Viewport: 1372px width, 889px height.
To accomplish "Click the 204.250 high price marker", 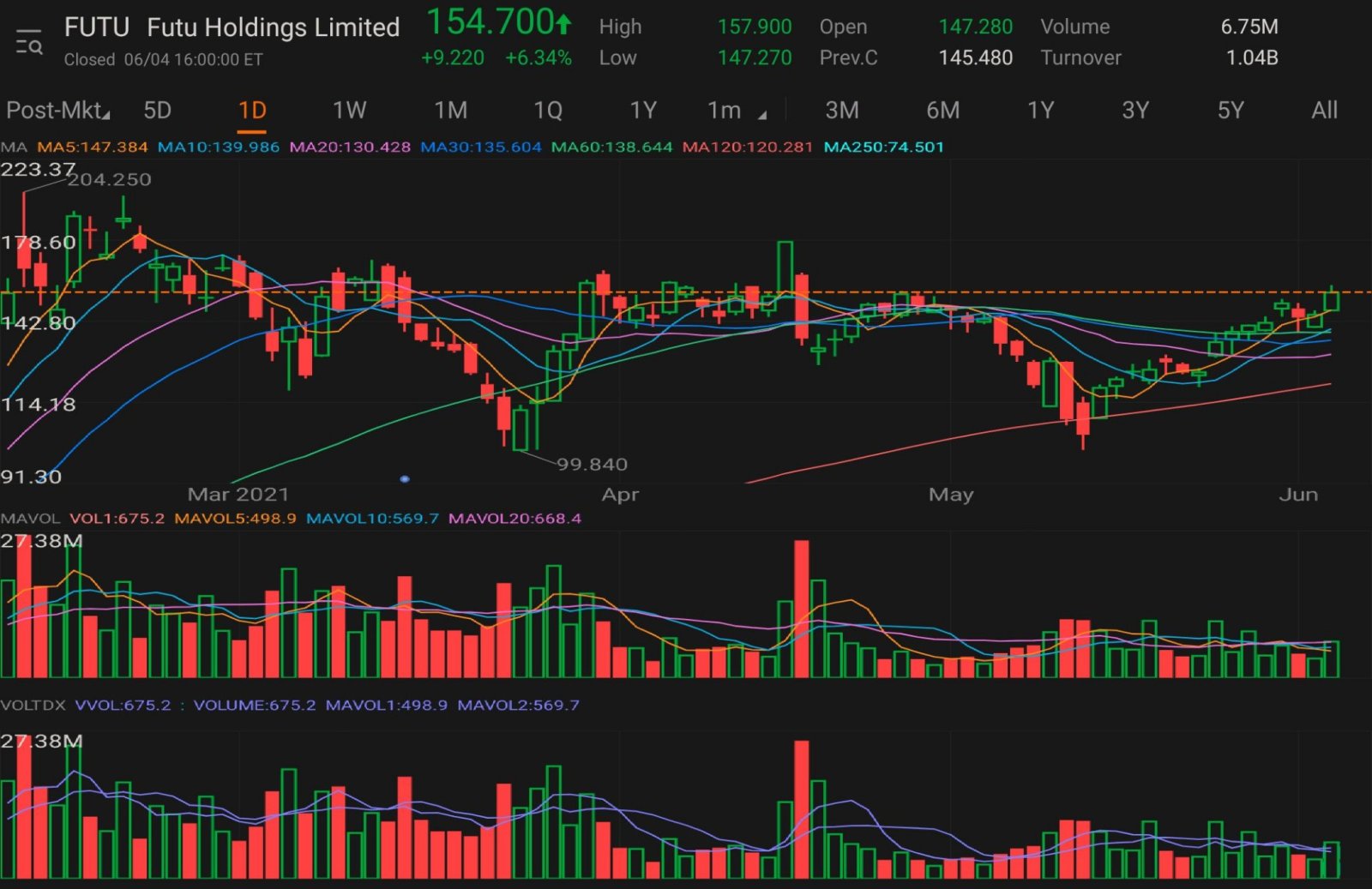I will (x=110, y=179).
